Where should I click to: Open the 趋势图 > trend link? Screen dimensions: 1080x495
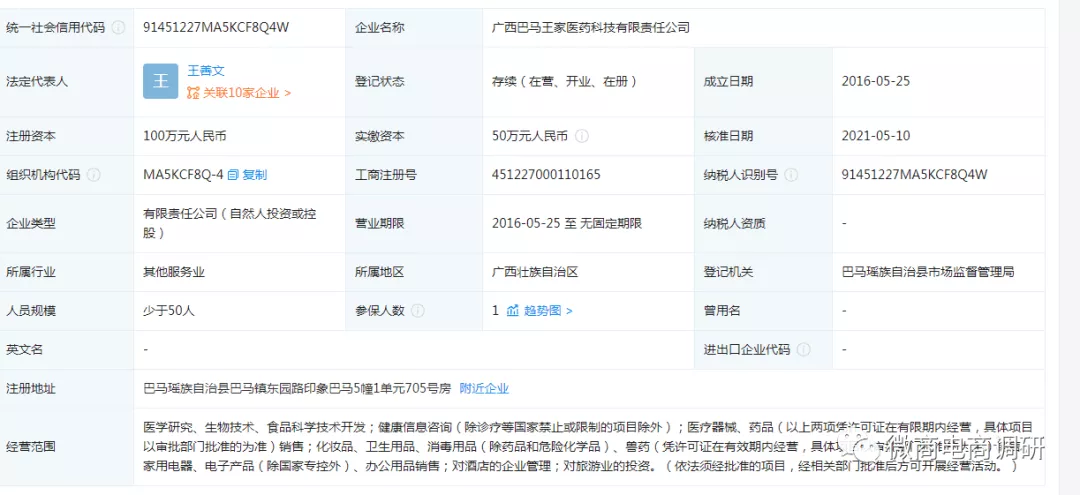point(547,311)
